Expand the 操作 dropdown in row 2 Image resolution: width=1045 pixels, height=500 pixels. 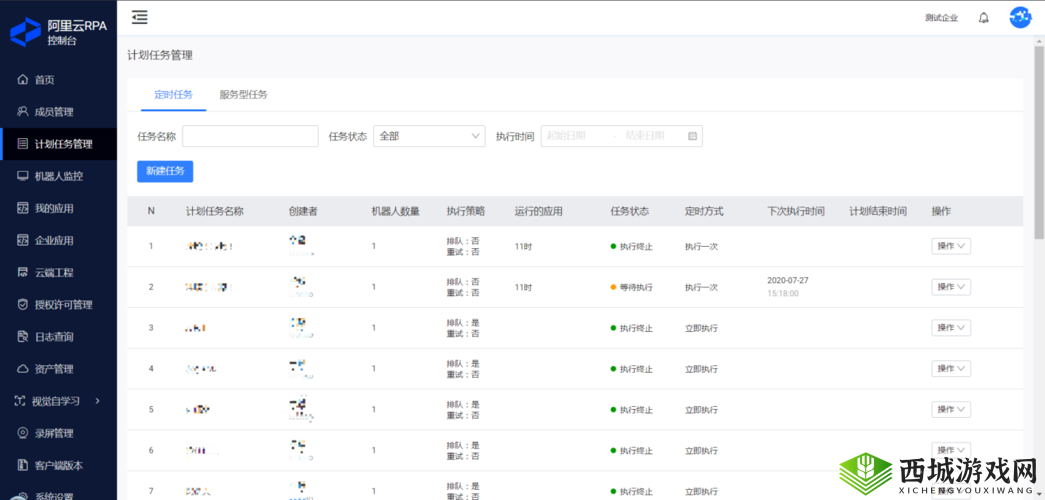(x=950, y=287)
